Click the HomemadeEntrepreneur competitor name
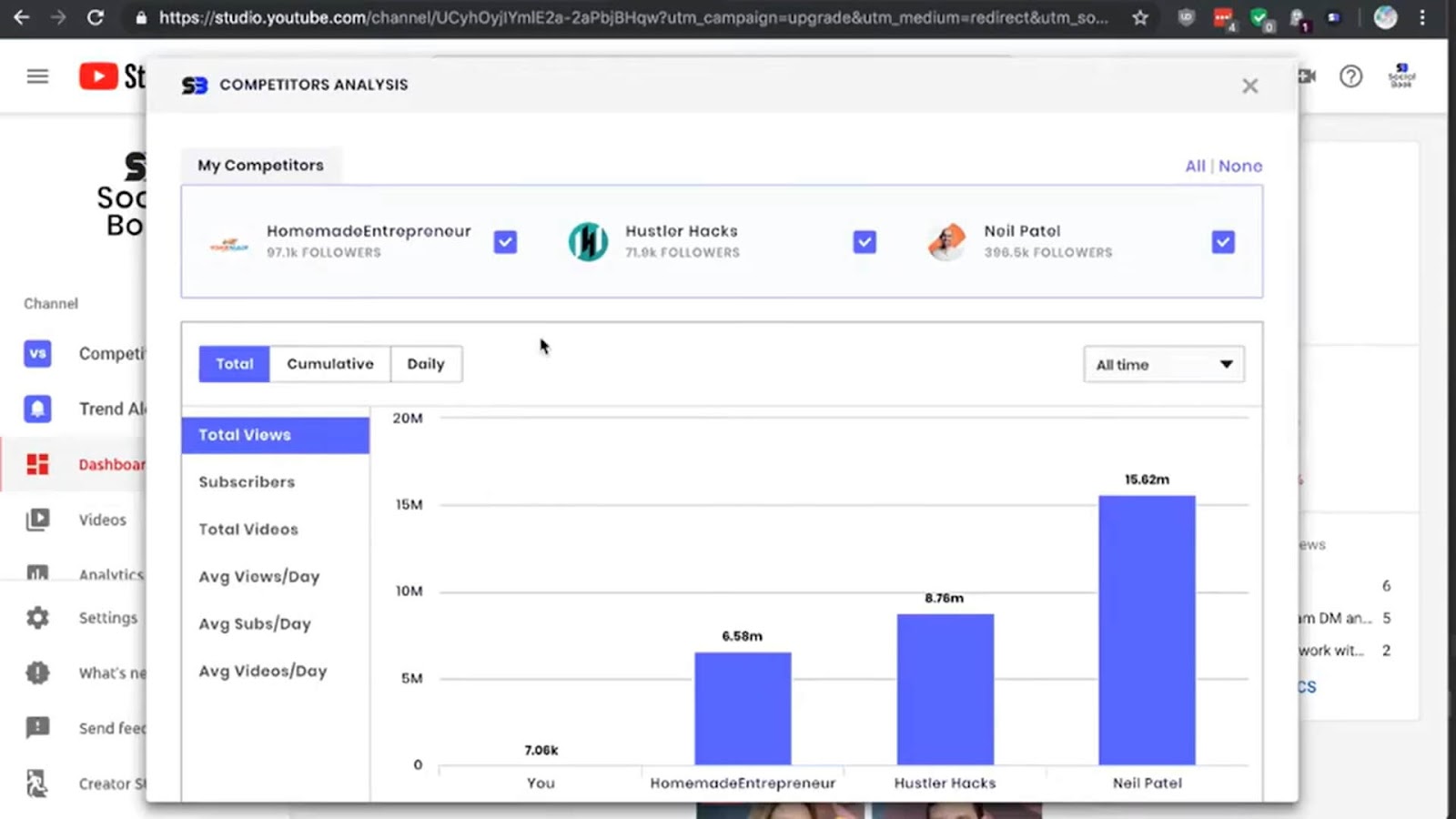Image resolution: width=1456 pixels, height=819 pixels. [x=369, y=231]
